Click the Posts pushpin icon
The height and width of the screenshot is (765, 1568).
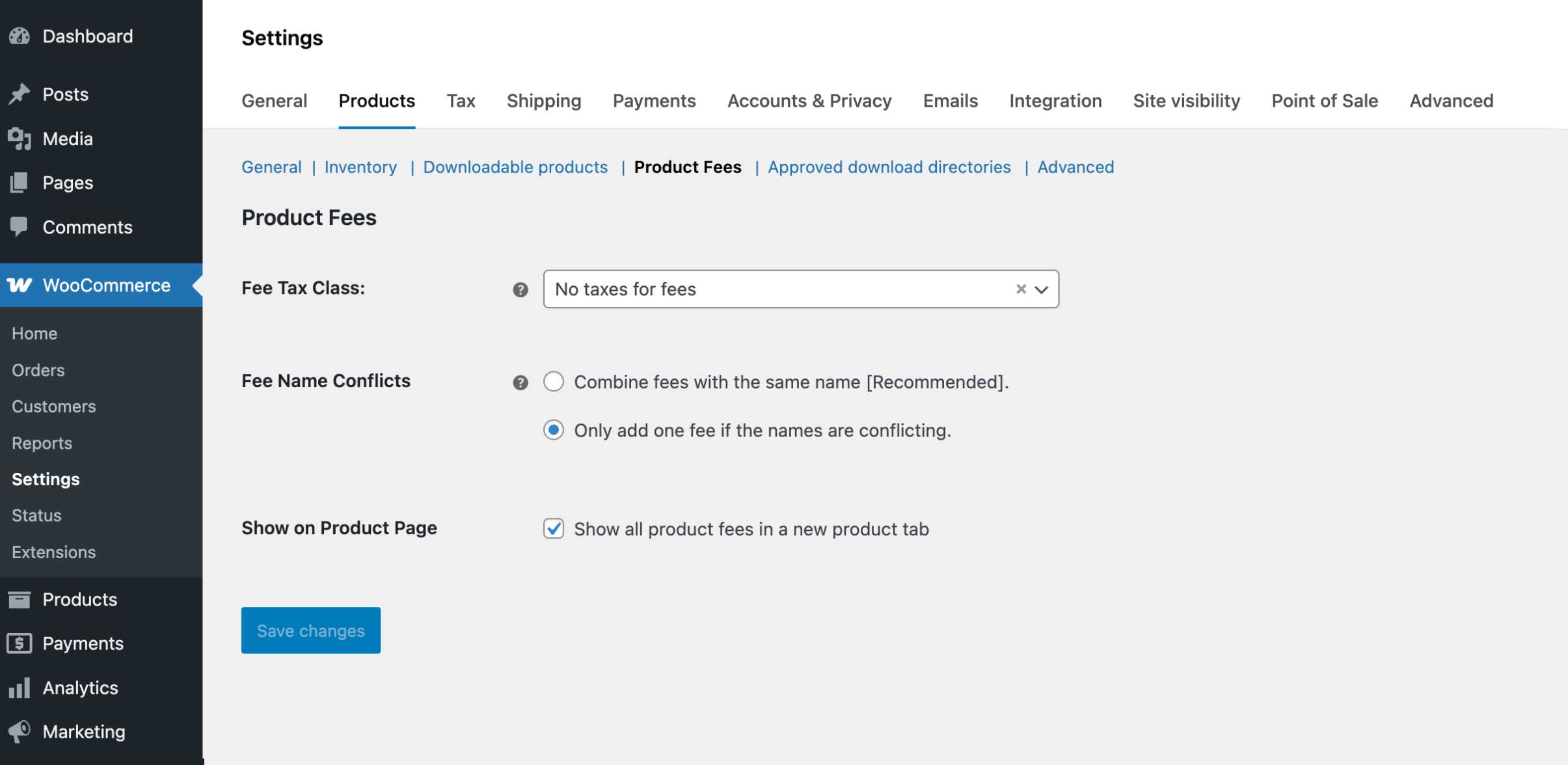pos(20,94)
